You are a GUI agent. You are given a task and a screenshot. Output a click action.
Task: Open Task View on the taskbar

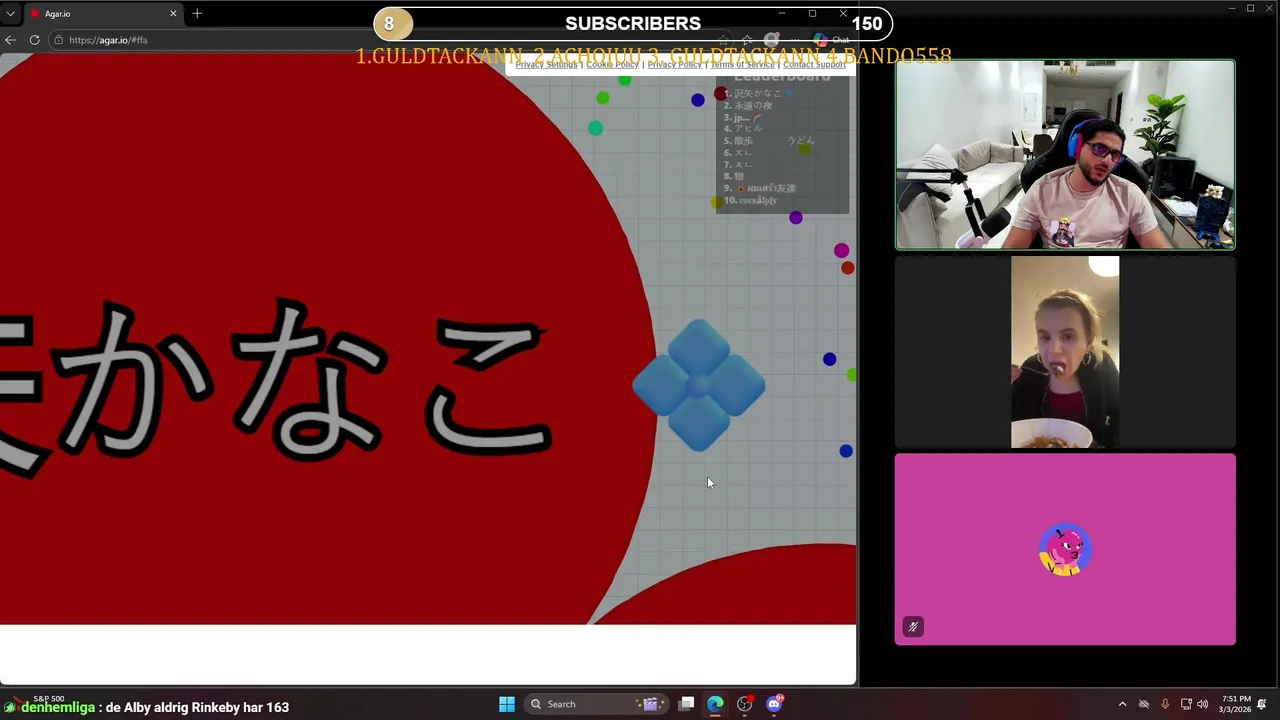[x=686, y=704]
